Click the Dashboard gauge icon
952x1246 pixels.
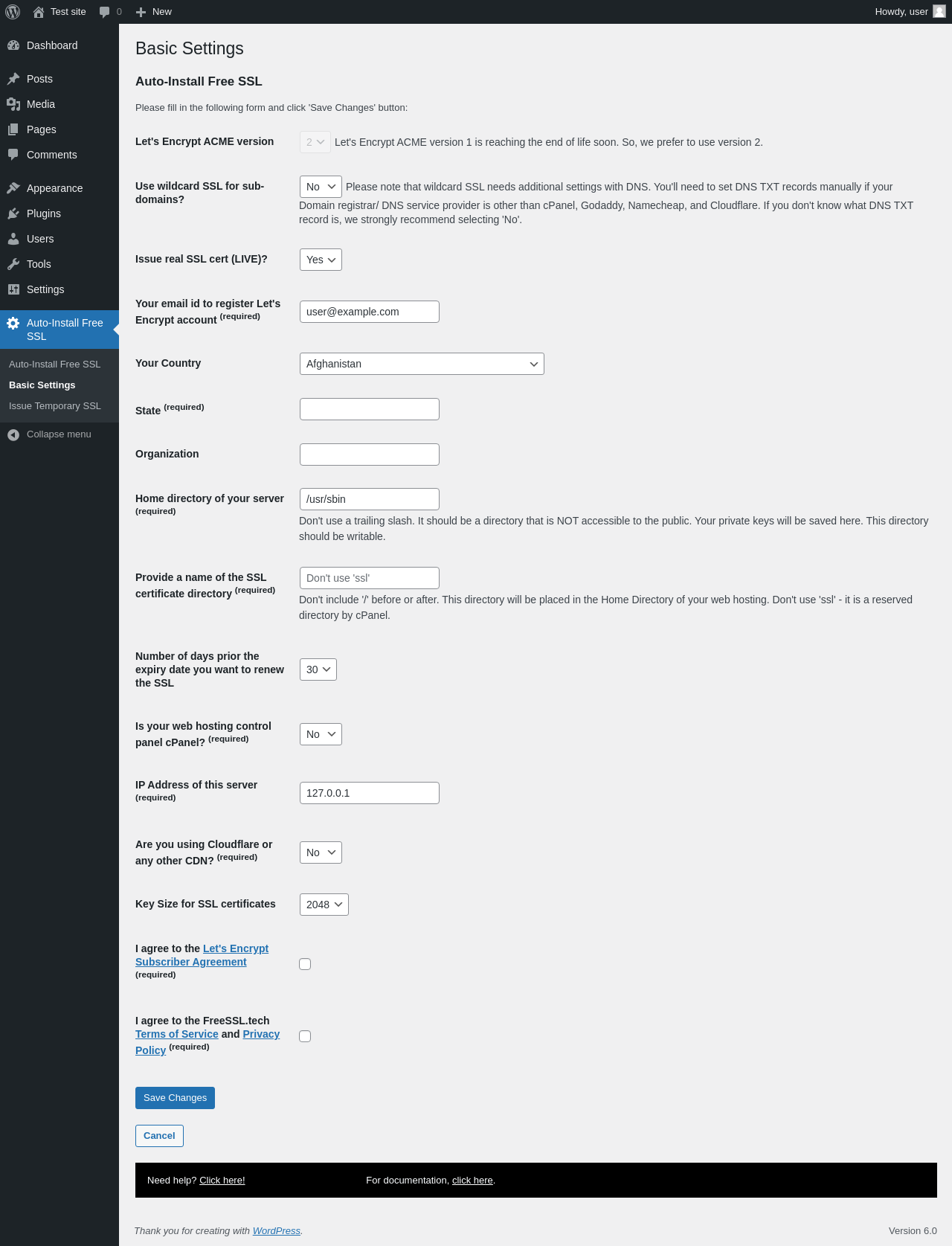pos(13,45)
